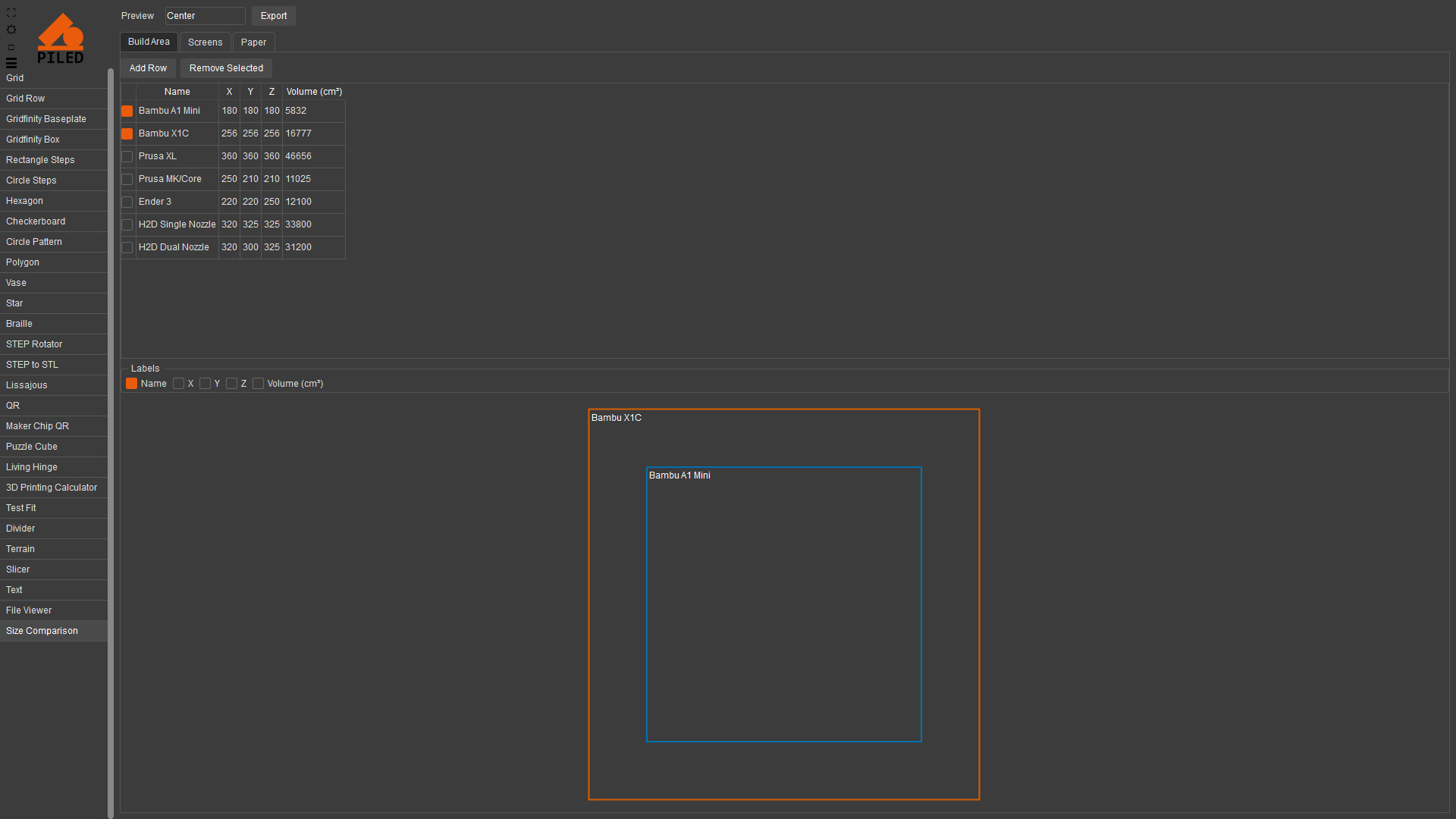Open the Preview alignment Center dropdown
The image size is (1456, 819).
coord(205,16)
